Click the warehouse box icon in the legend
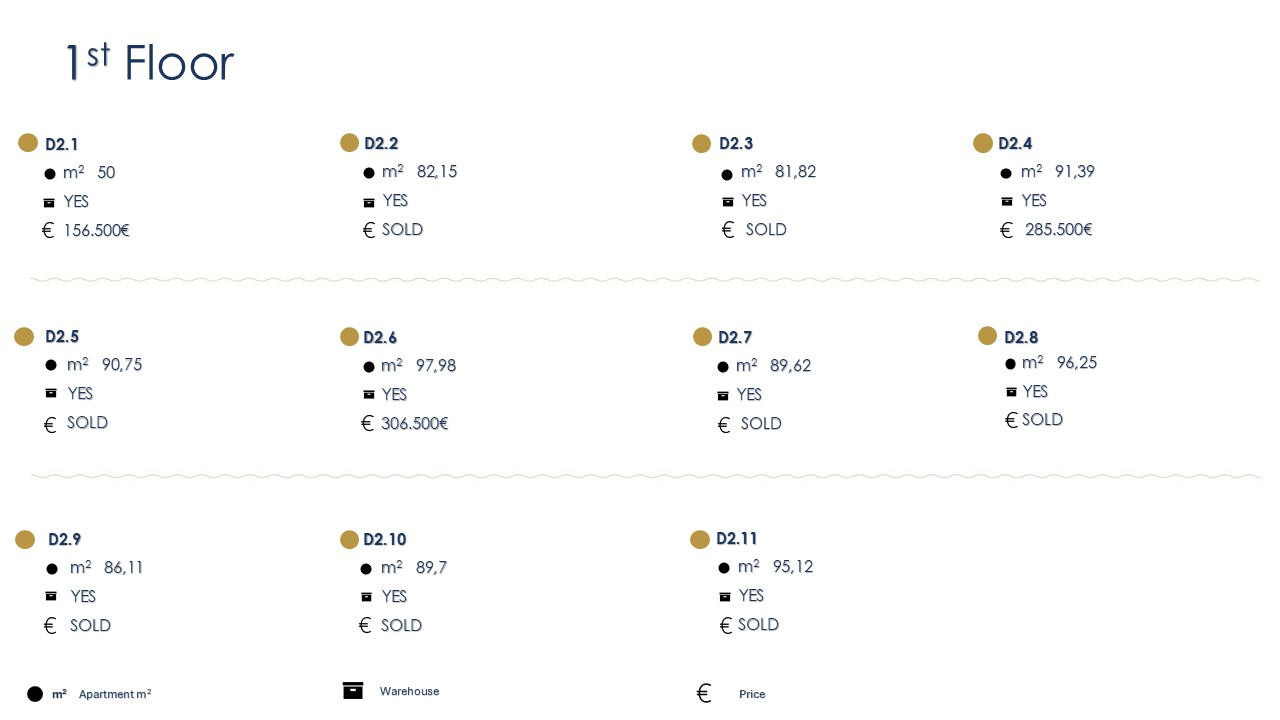Screen dimensions: 1280x720 [353, 690]
